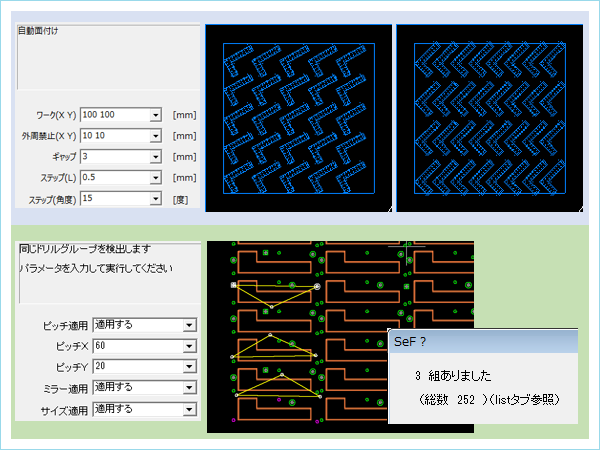The width and height of the screenshot is (600, 450).
Task: Select the right nesting layout preview
Action: click(489, 118)
